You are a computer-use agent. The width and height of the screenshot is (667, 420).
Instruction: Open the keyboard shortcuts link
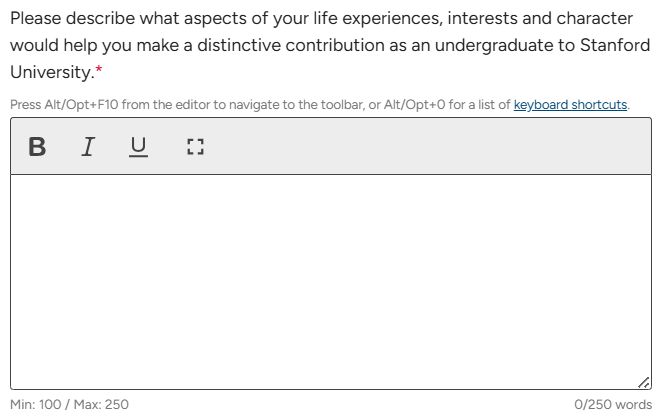[570, 106]
